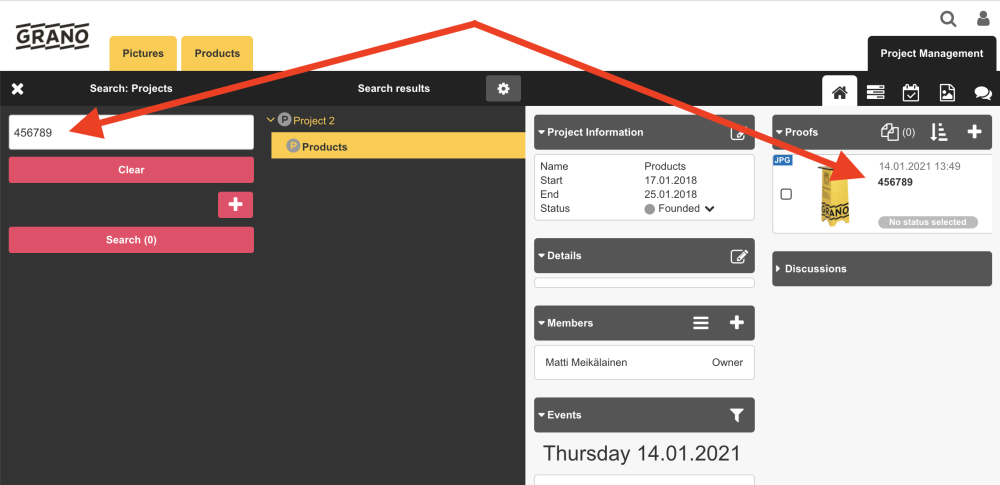
Task: Switch to the Pictures tab
Action: tap(143, 53)
